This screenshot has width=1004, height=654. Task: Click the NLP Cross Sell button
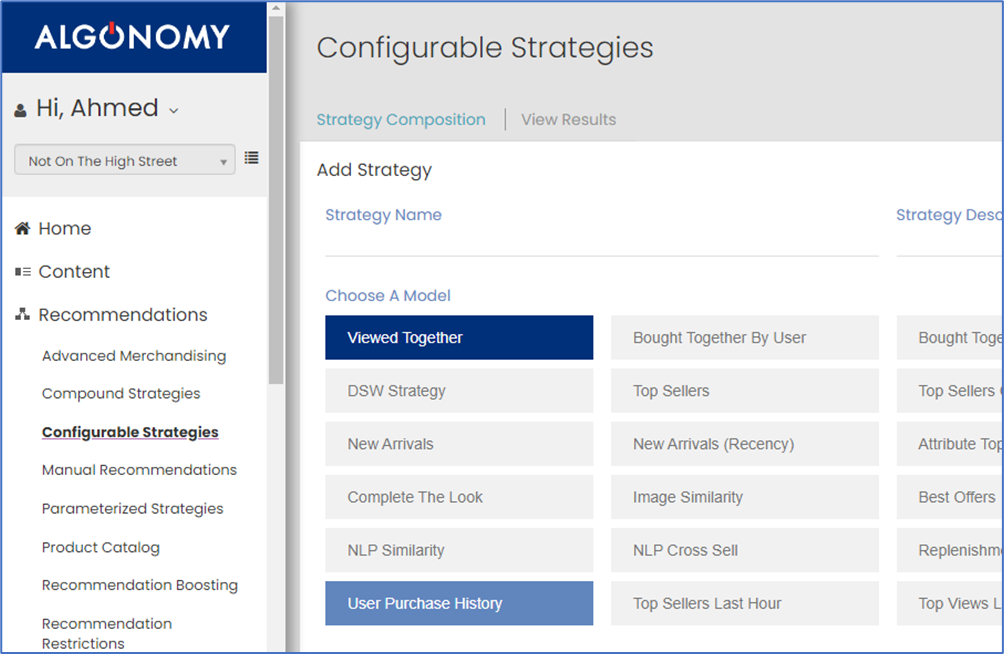pos(744,550)
